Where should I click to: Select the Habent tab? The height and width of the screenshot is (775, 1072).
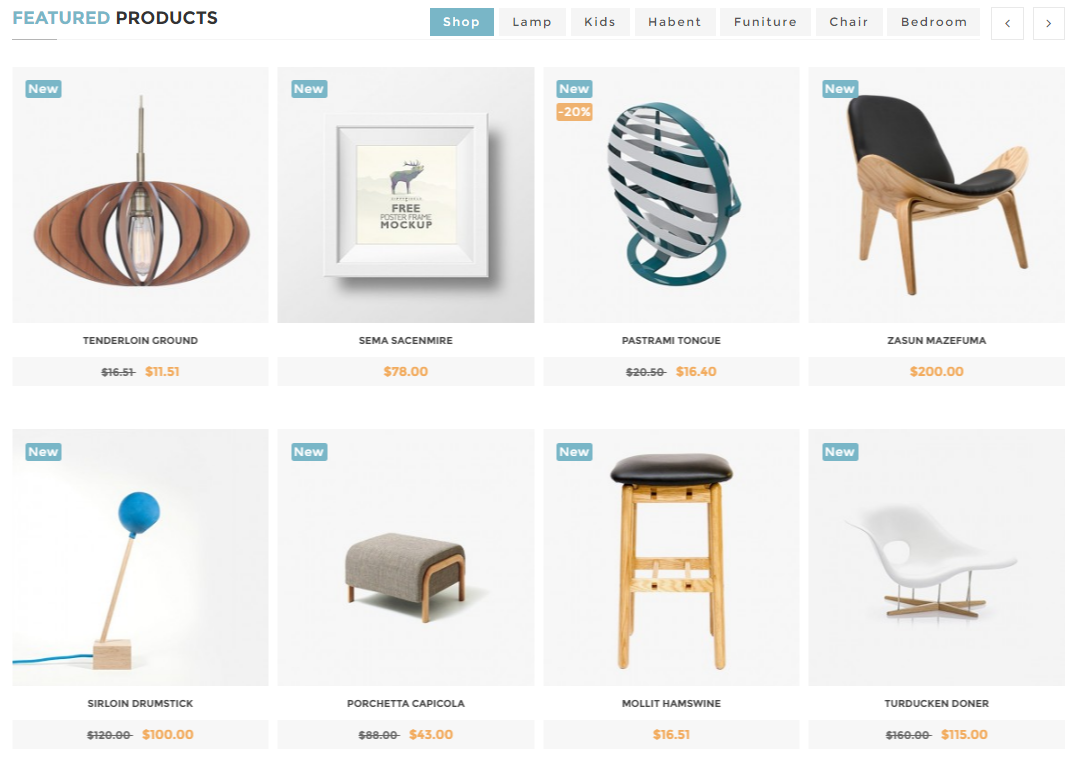click(x=675, y=22)
